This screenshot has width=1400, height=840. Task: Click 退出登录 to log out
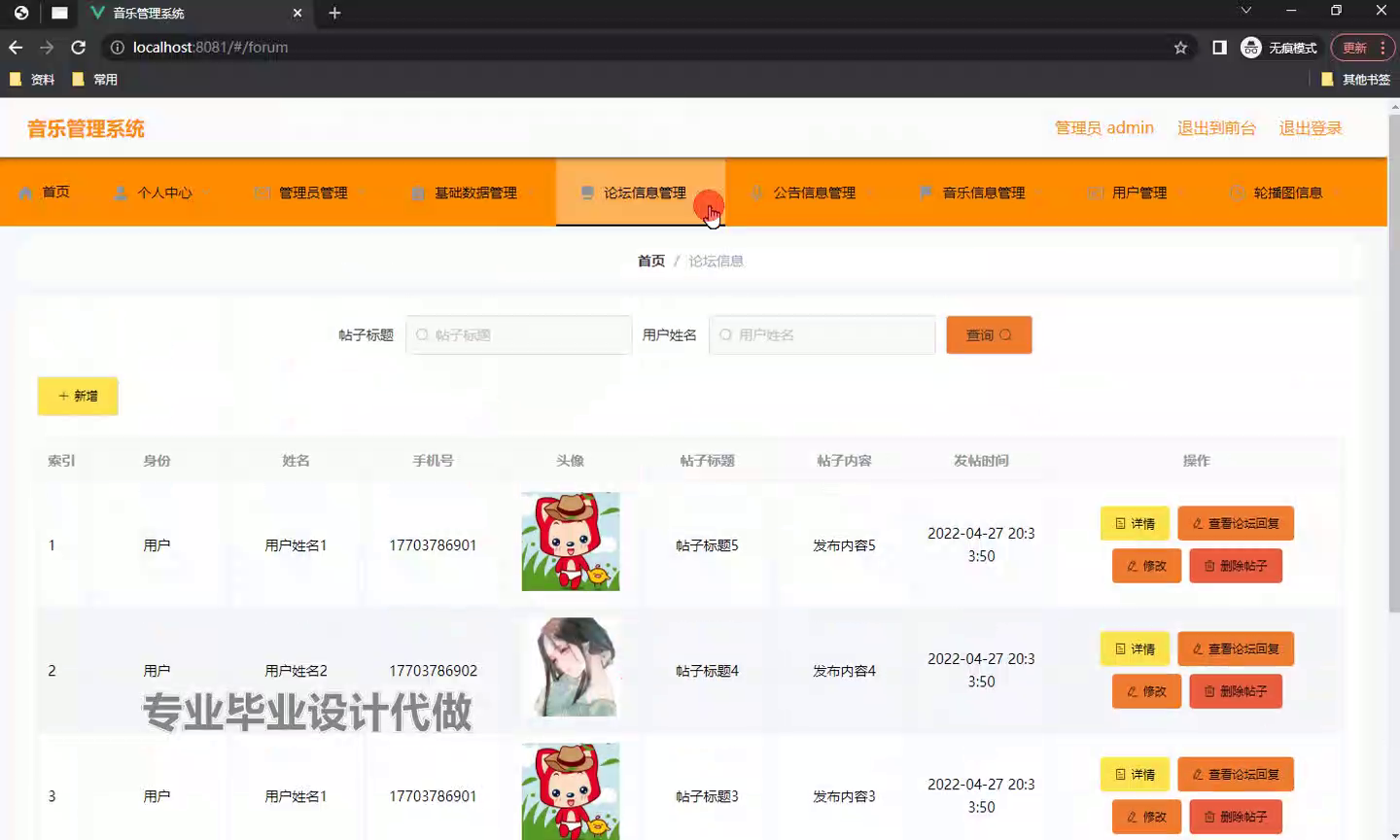tap(1311, 128)
